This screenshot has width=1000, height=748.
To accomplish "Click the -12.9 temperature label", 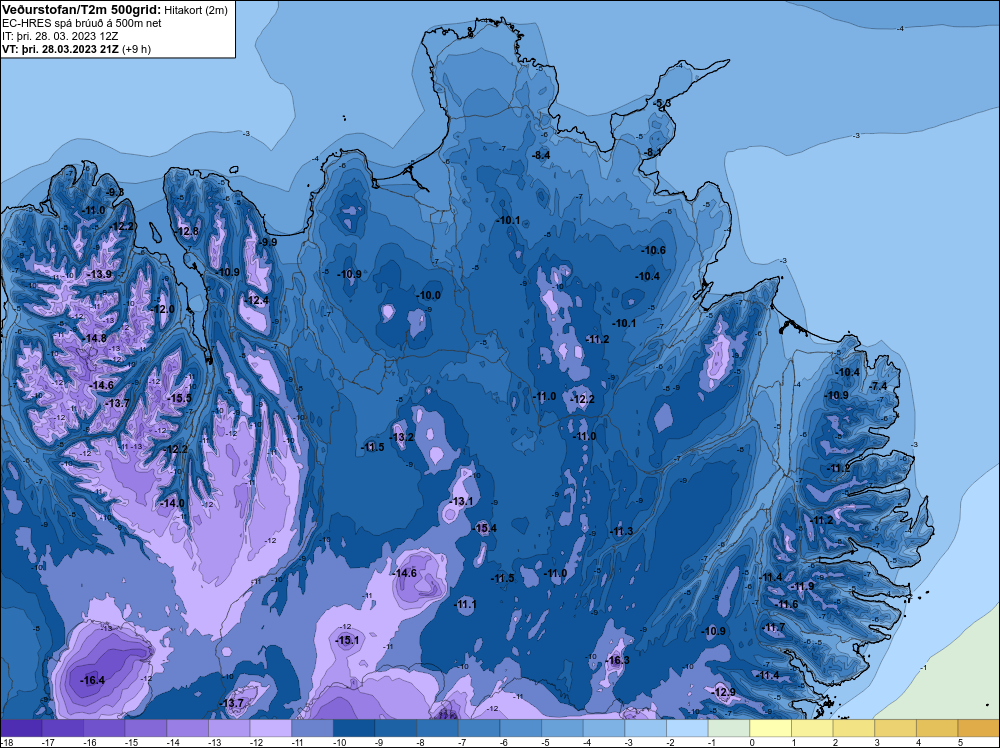I will (723, 692).
